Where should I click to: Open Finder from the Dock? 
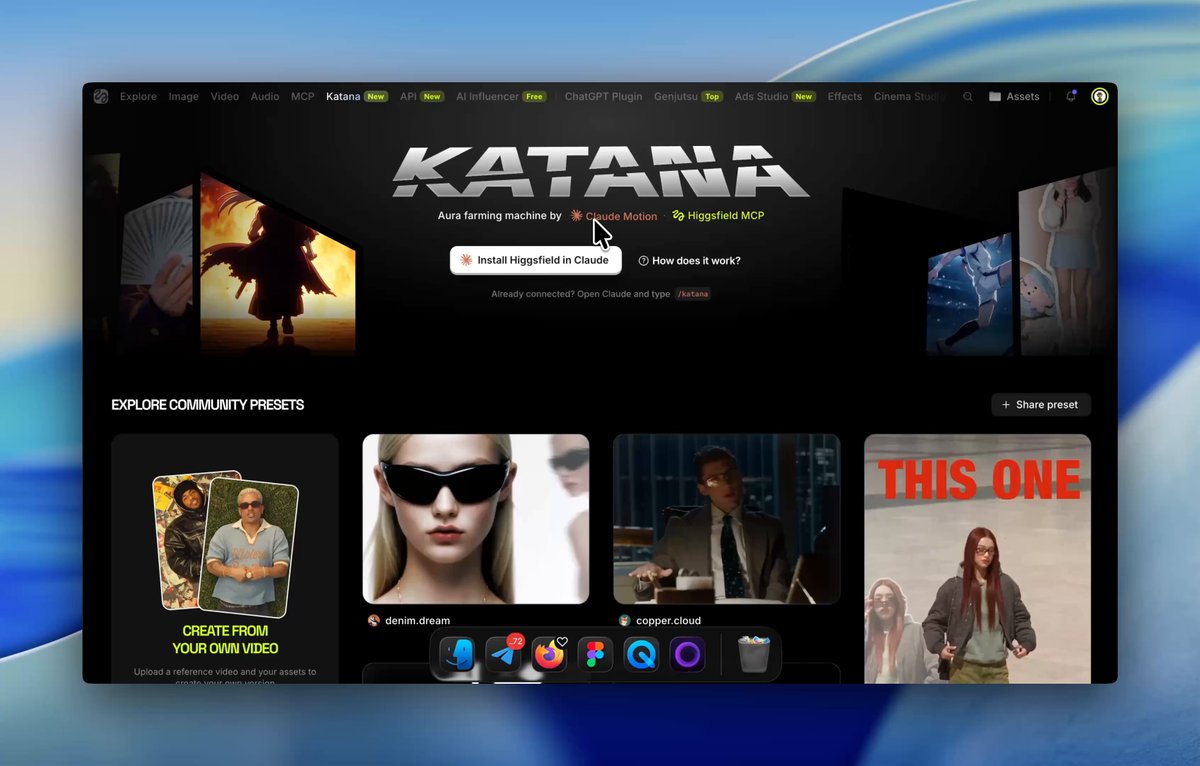[457, 656]
